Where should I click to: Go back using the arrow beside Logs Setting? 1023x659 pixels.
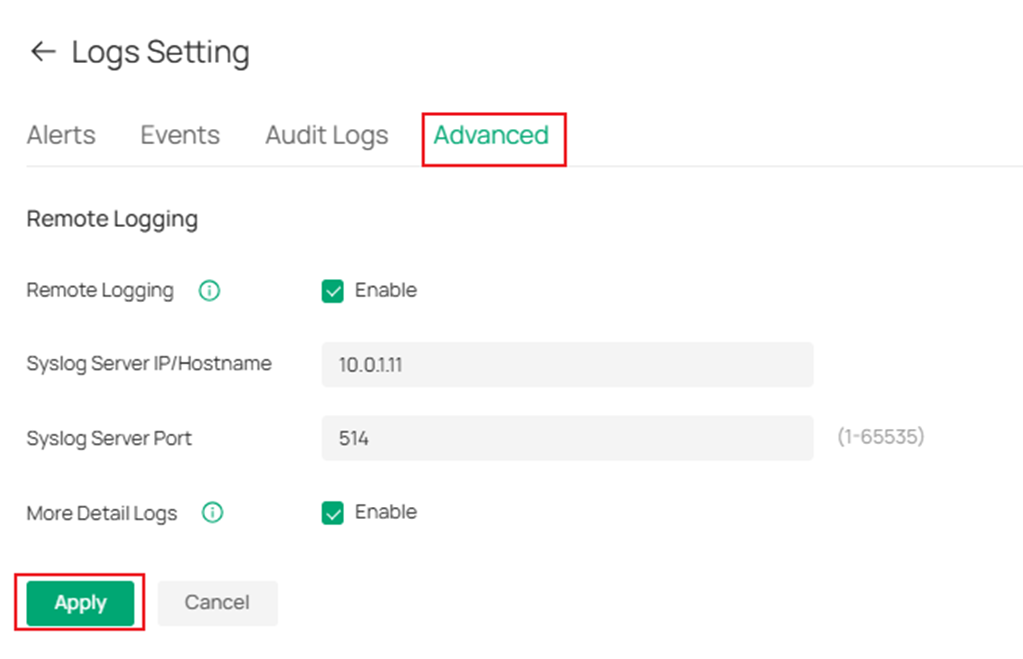43,52
